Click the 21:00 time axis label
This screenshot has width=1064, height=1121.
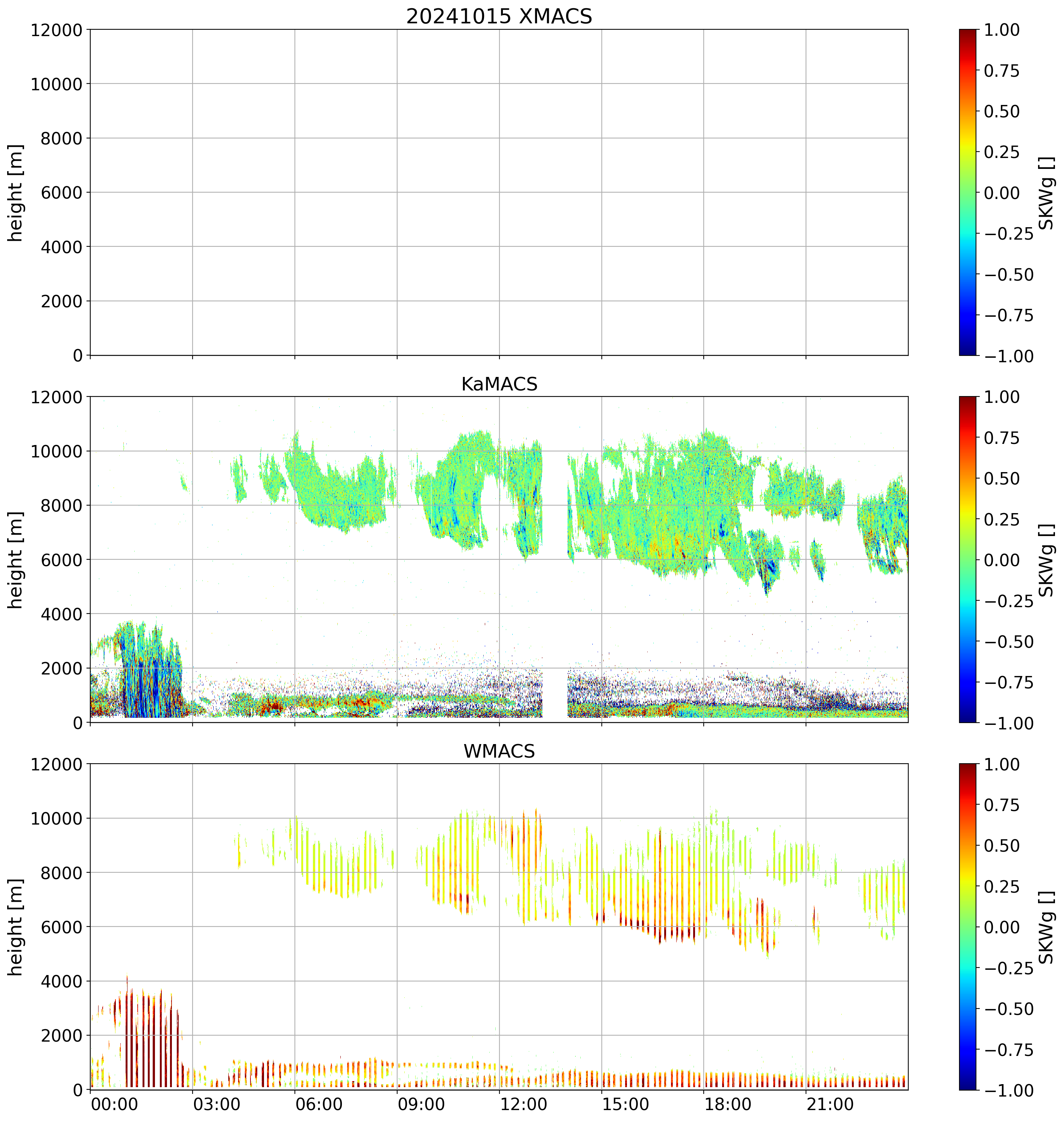click(830, 1104)
